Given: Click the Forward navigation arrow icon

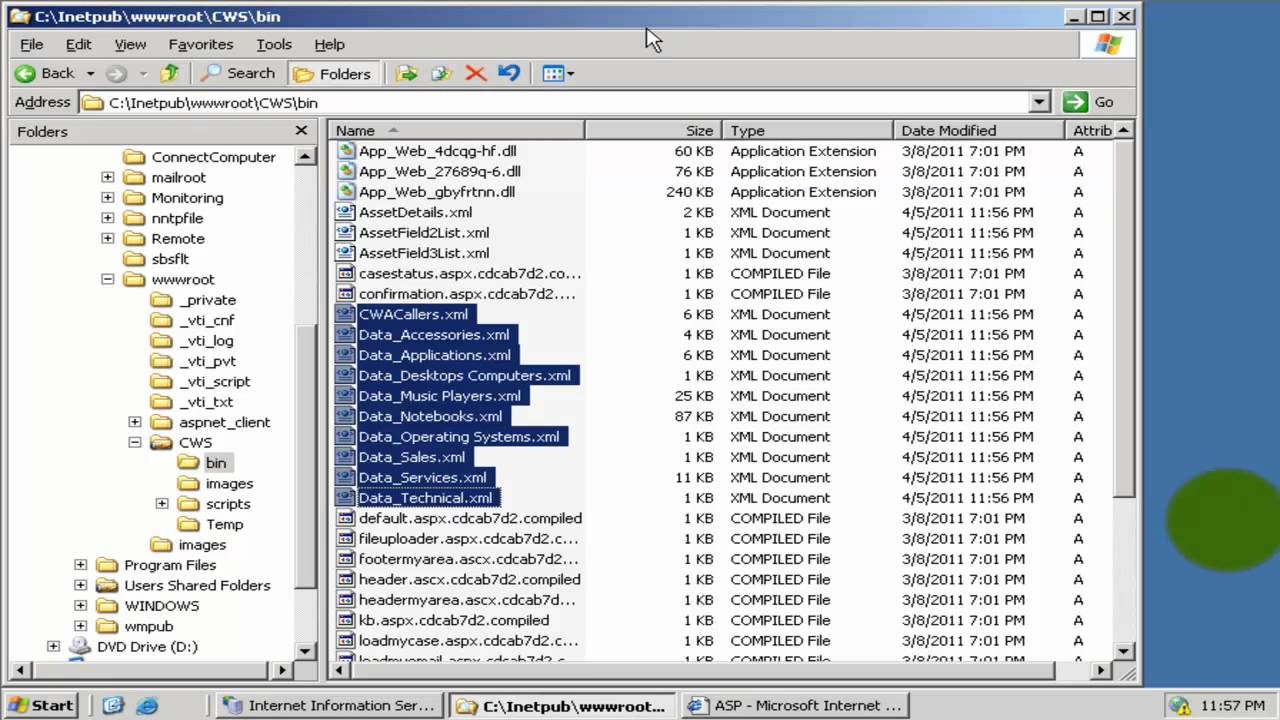Looking at the screenshot, I should [x=116, y=73].
